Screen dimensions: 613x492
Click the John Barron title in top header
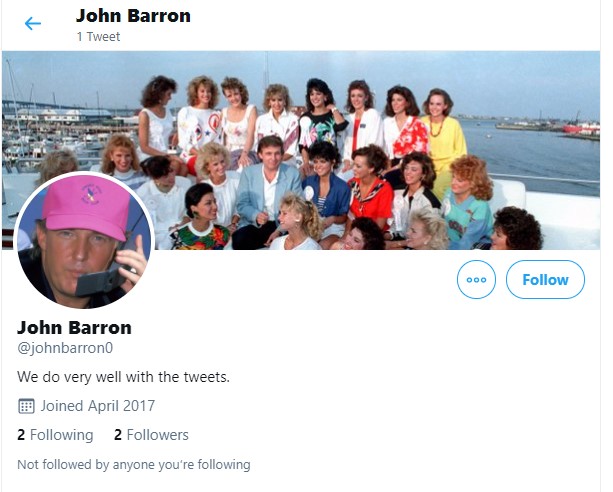coord(133,16)
